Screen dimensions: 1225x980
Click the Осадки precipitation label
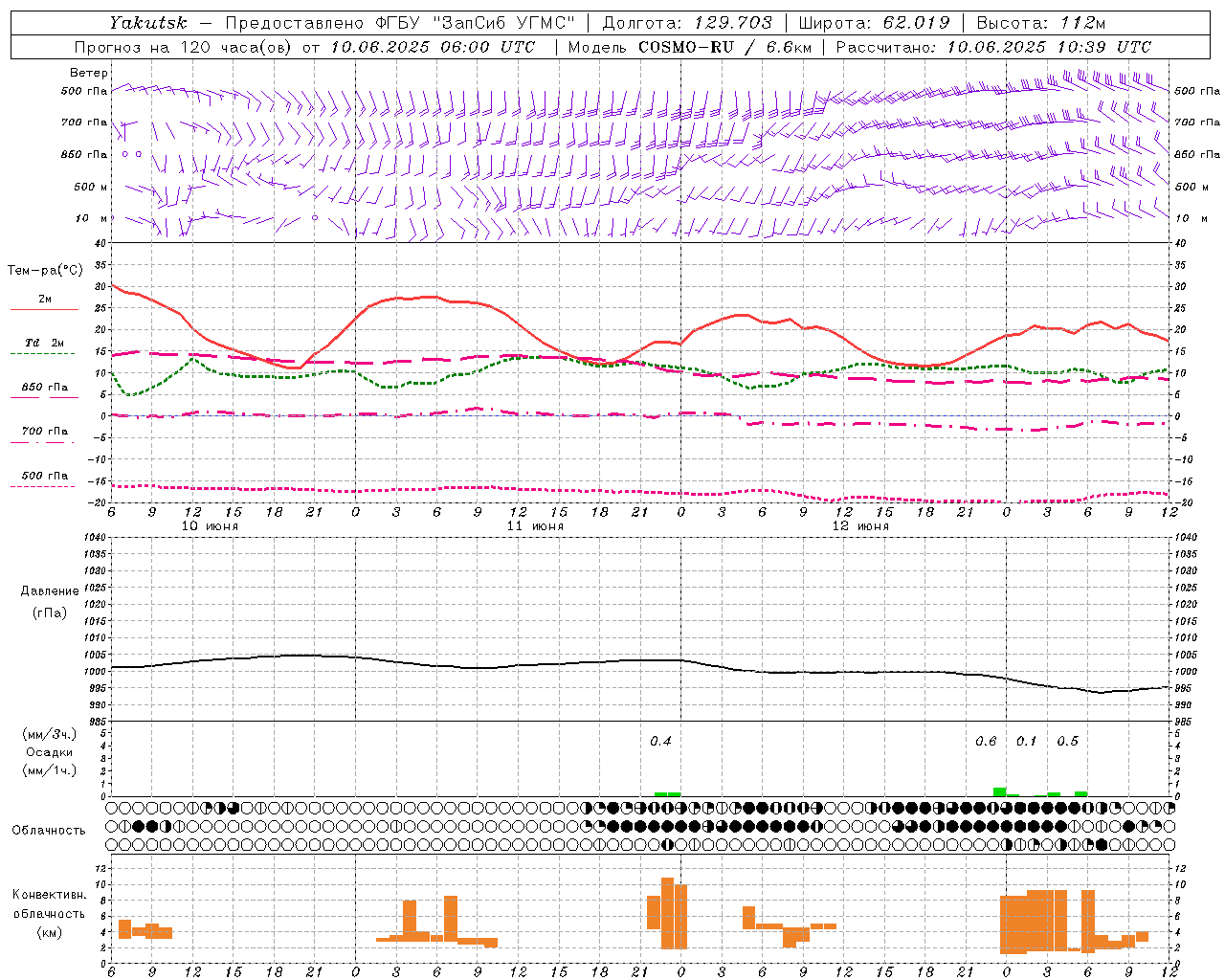[x=50, y=752]
